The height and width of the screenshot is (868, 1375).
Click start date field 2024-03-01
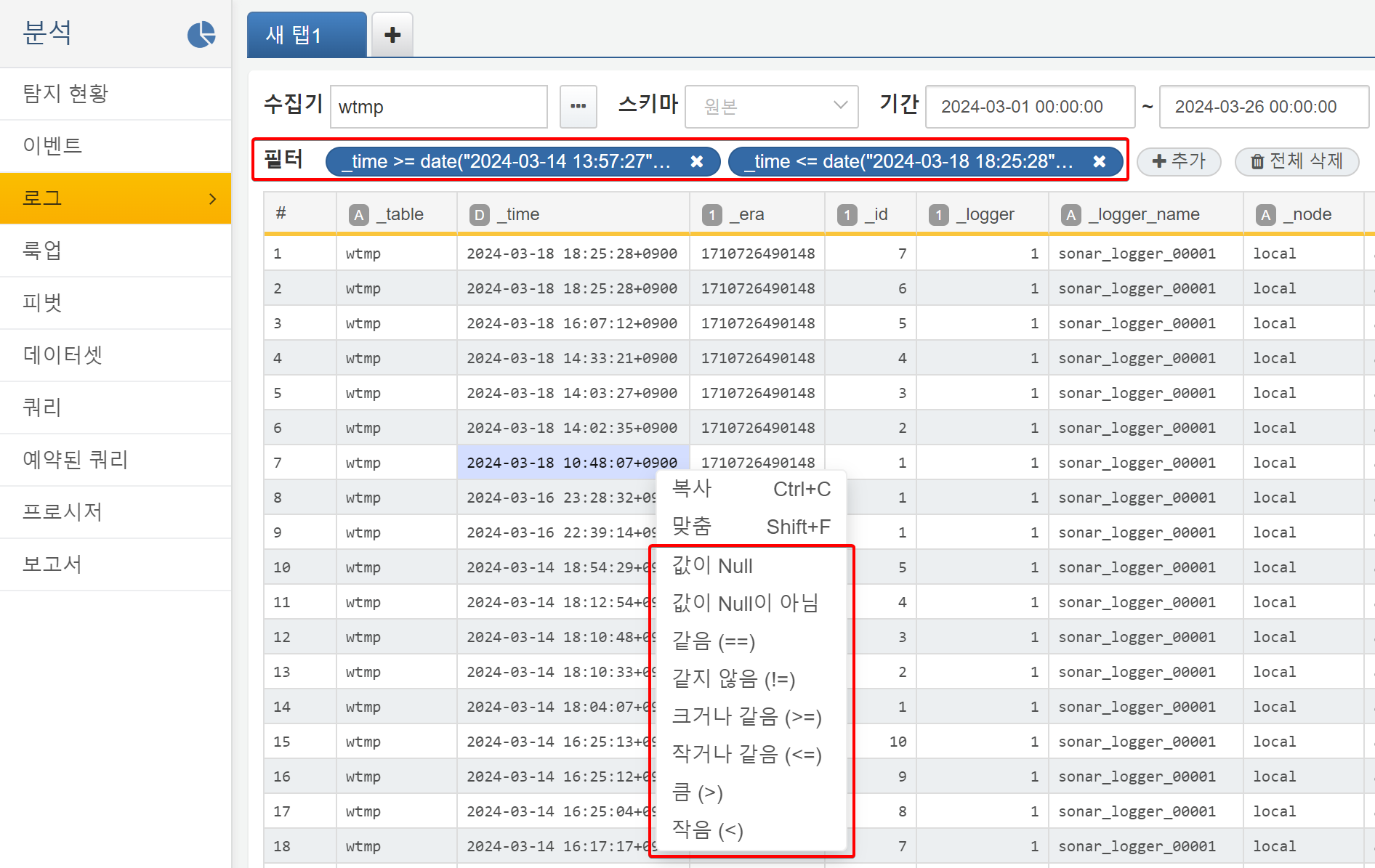coord(1030,106)
